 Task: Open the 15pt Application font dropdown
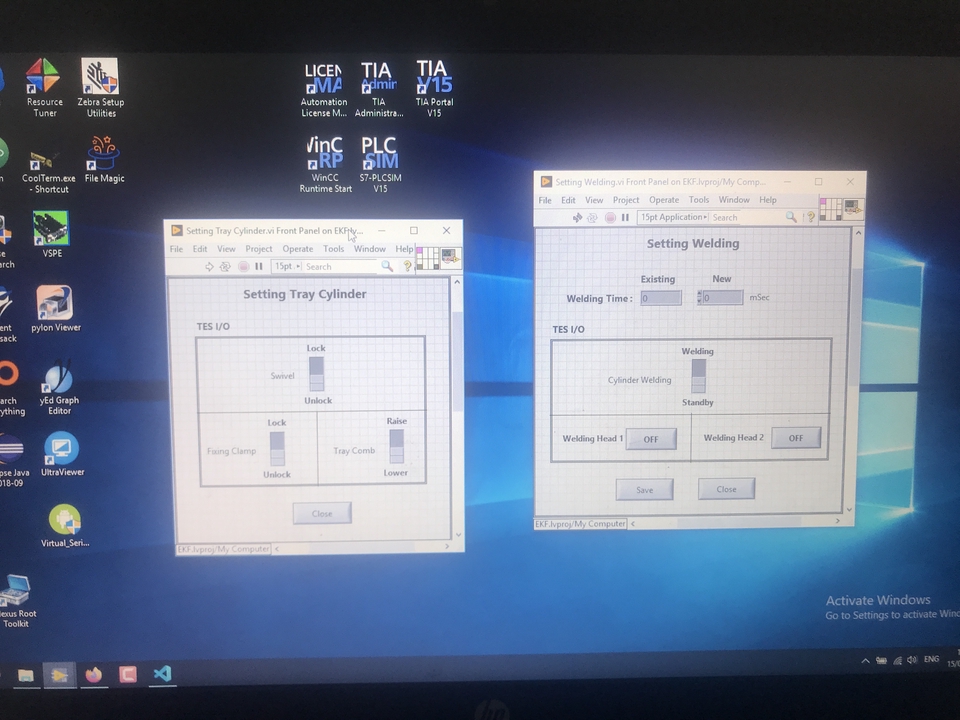tap(672, 217)
